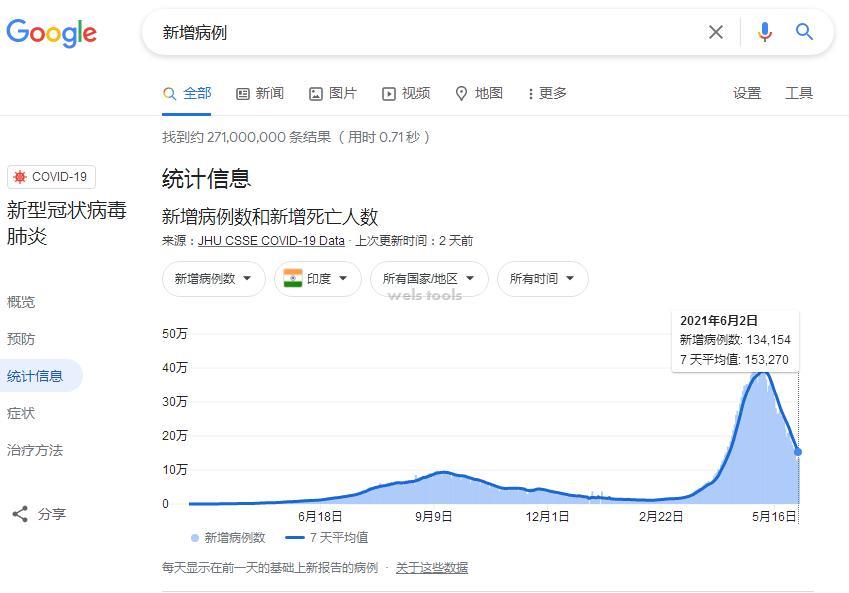Open the 所有国家/地区 dropdown
849x593 pixels.
(428, 279)
